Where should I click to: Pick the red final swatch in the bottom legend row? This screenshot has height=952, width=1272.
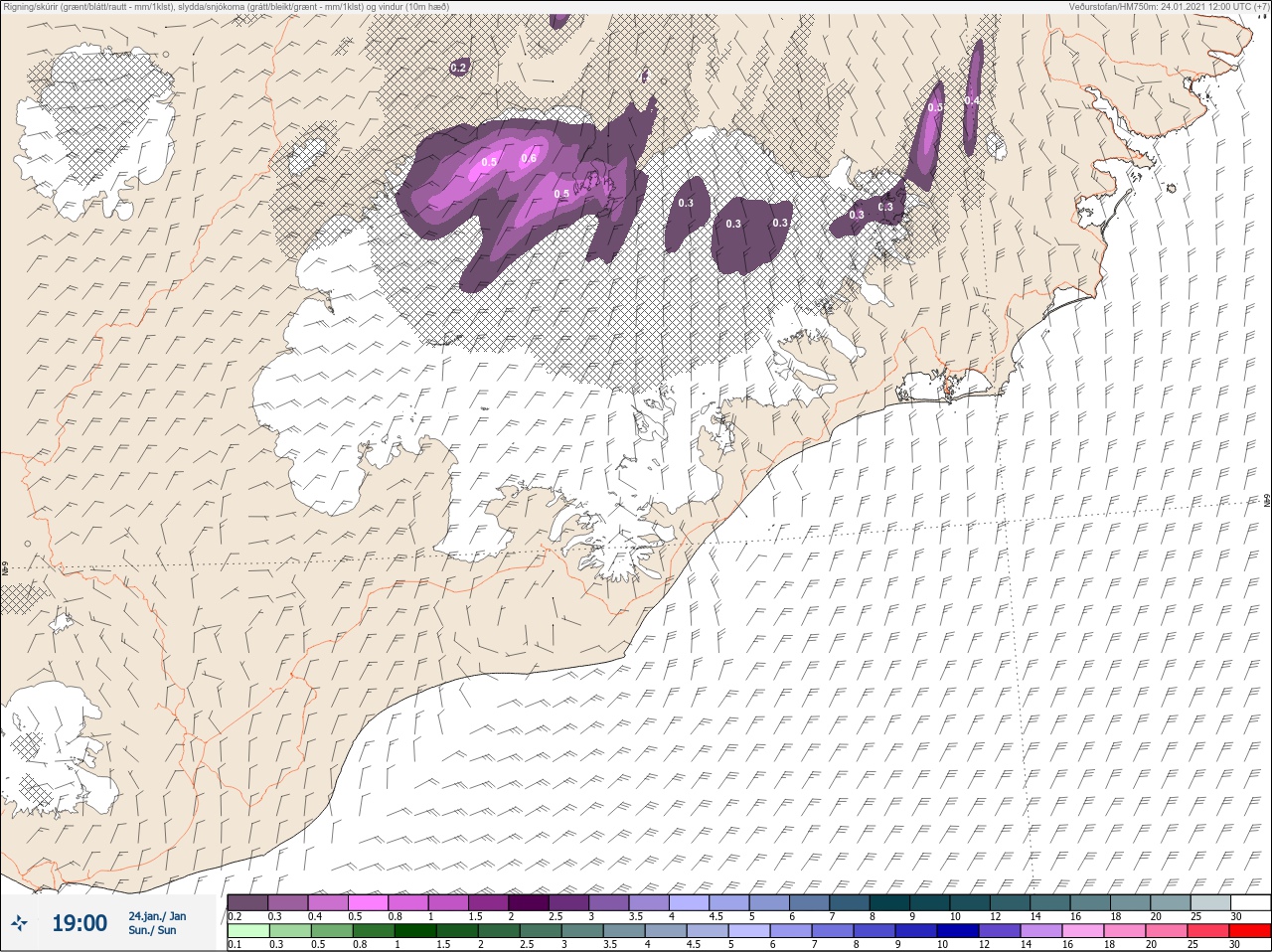(x=1249, y=931)
